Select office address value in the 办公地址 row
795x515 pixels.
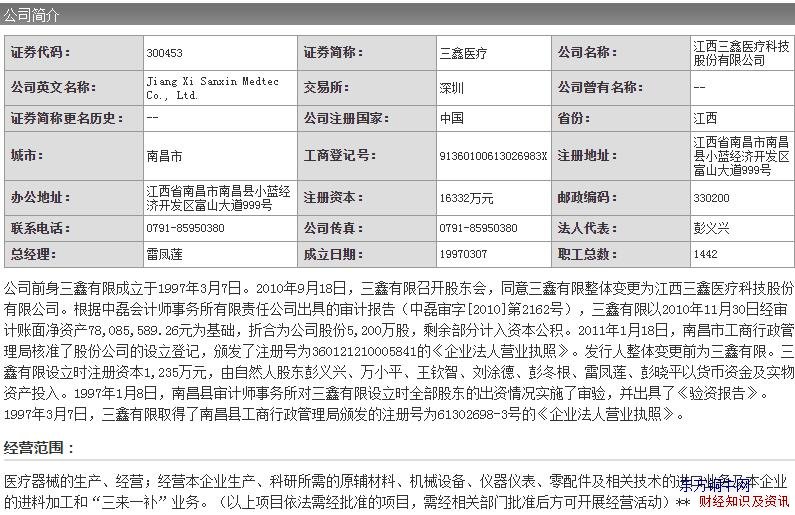[218, 198]
